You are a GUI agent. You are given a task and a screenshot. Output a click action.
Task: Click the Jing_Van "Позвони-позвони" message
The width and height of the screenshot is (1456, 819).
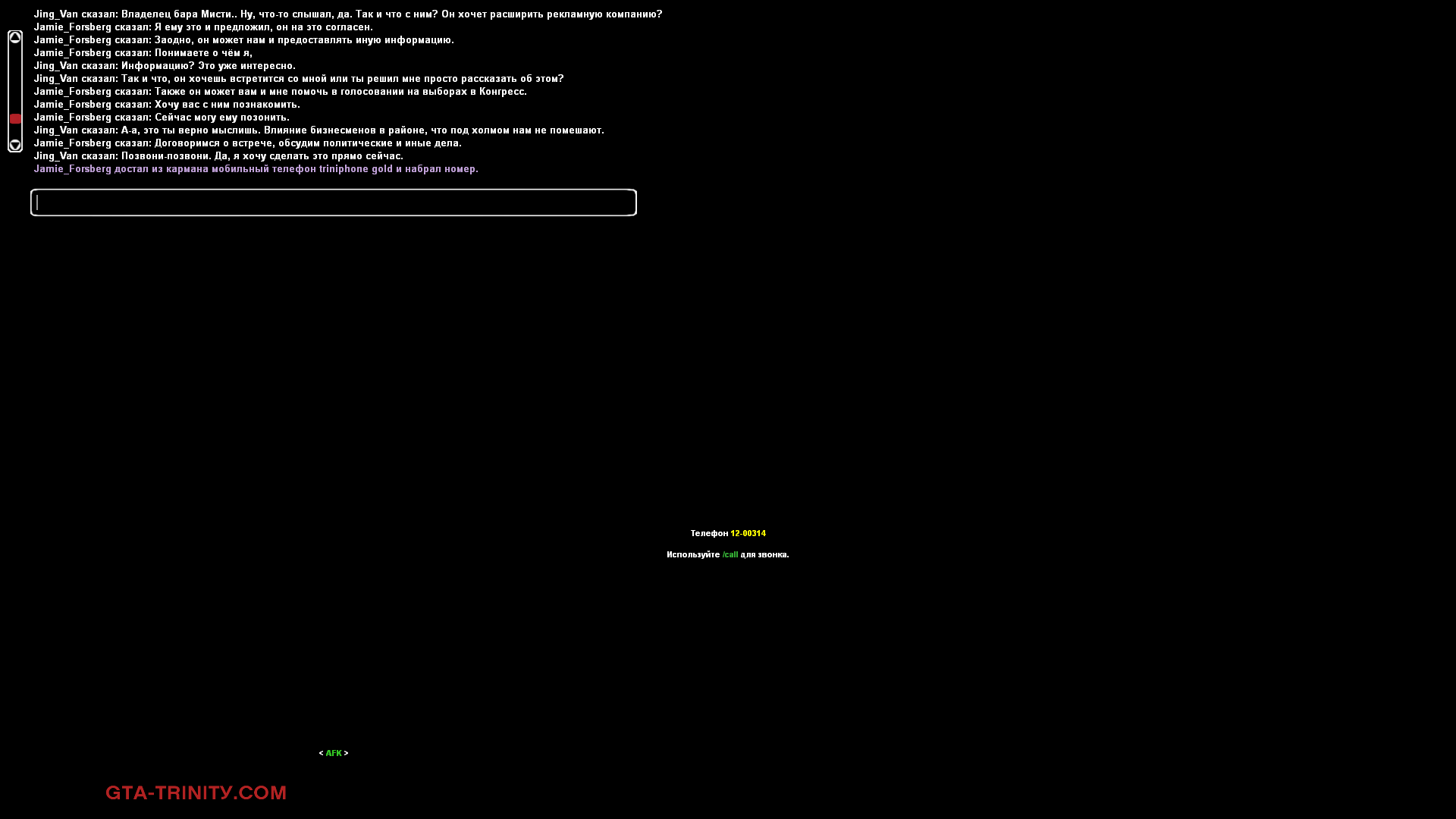pyautogui.click(x=218, y=156)
